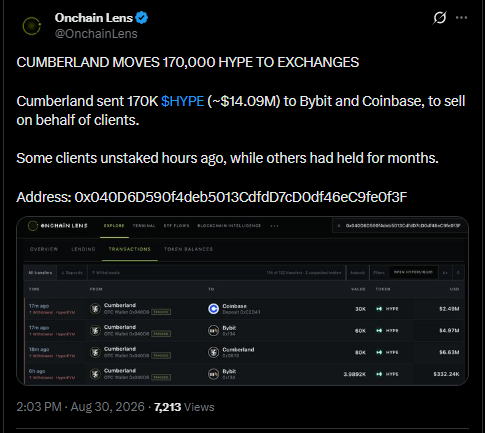Select the Terminal tab in the embedded dashboard
485x433 pixels.
pyautogui.click(x=144, y=226)
